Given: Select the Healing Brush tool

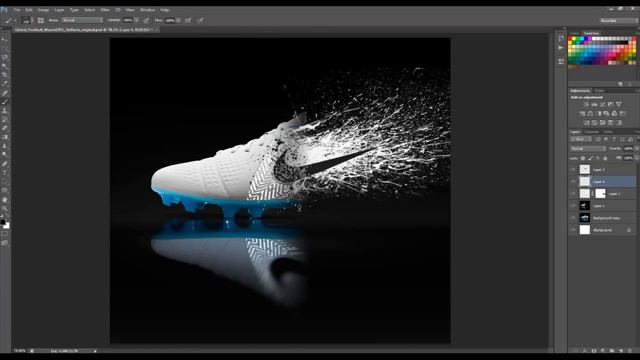Looking at the screenshot, I should [5, 93].
